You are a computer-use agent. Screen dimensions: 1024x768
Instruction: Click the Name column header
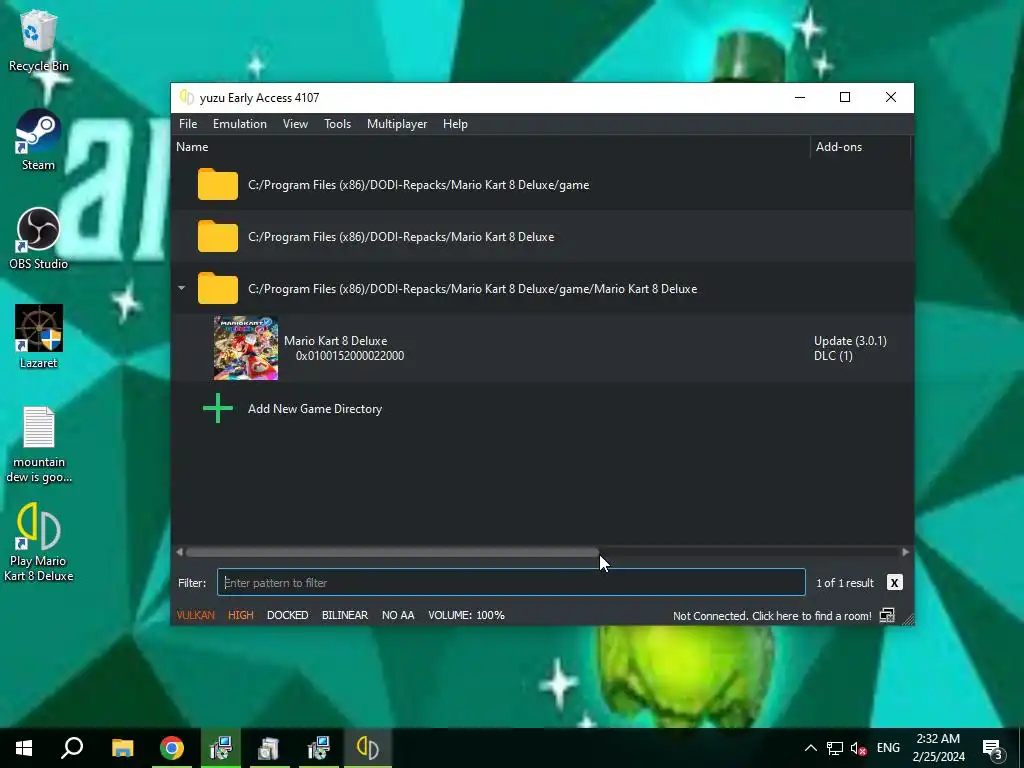tap(192, 147)
